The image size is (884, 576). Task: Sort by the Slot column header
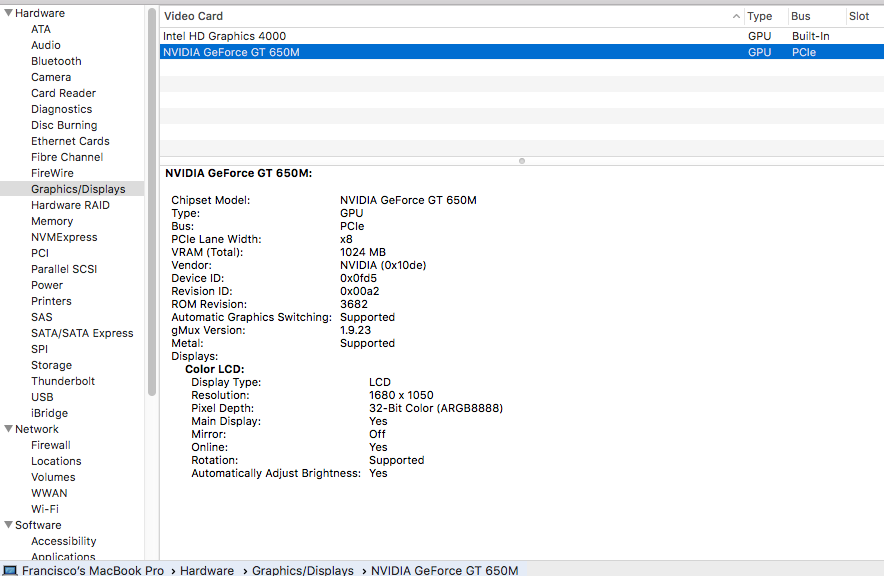pos(865,16)
